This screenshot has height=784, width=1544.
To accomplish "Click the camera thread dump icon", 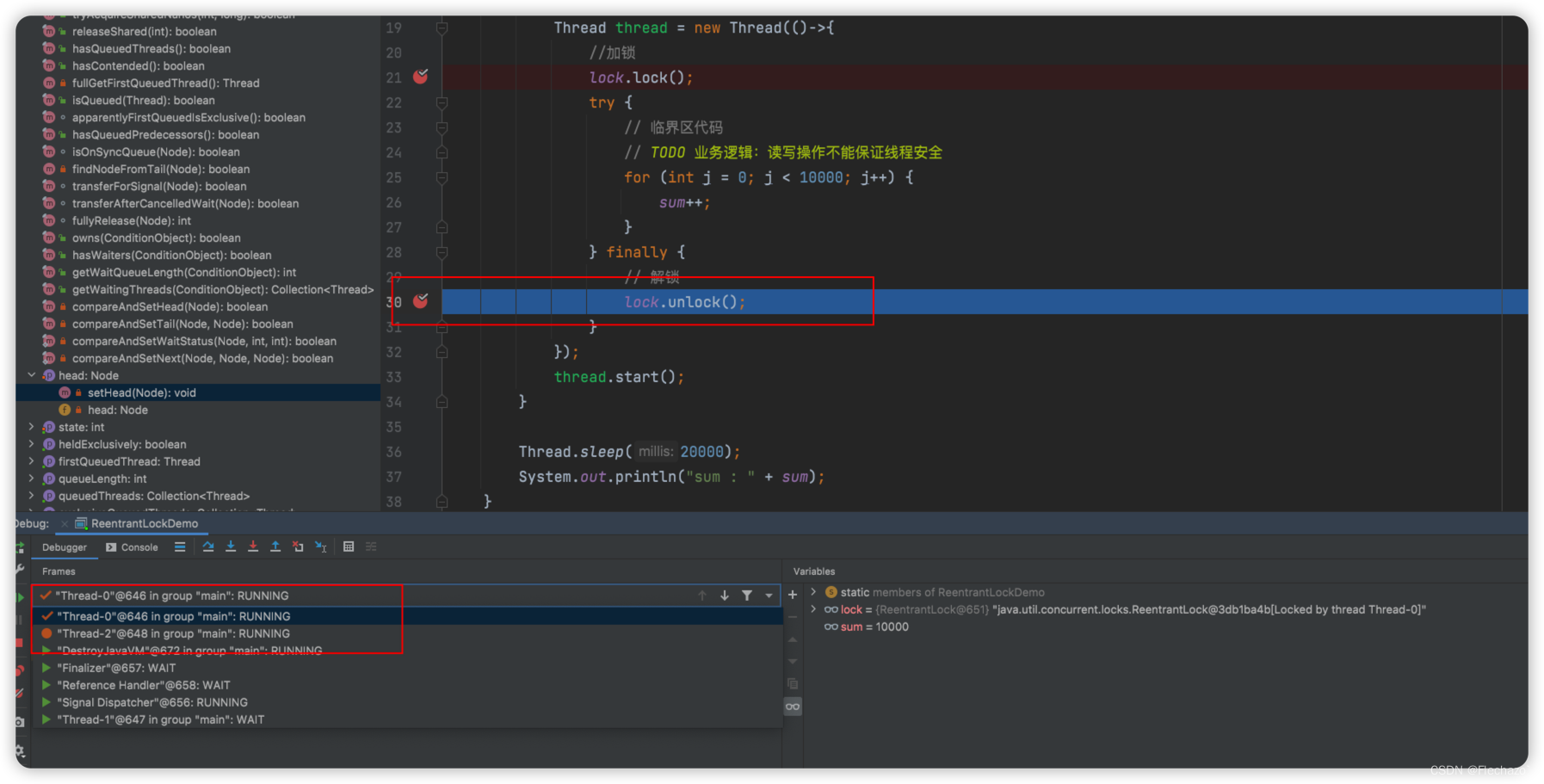I will click(20, 722).
